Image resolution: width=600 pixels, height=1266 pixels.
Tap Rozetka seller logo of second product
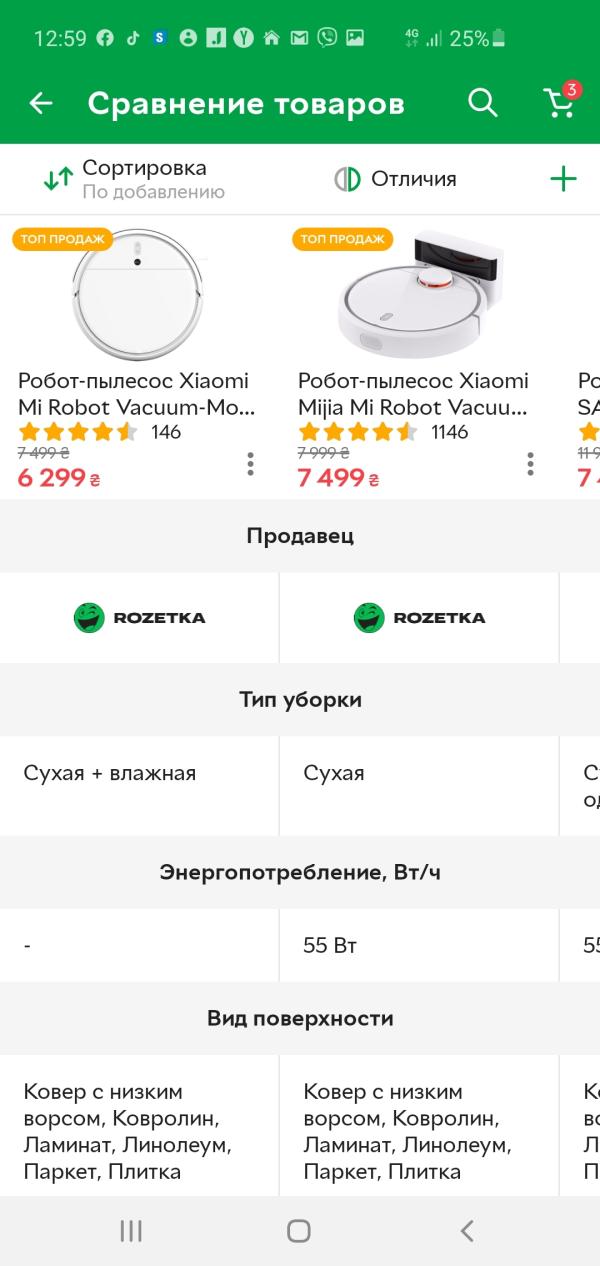click(419, 617)
